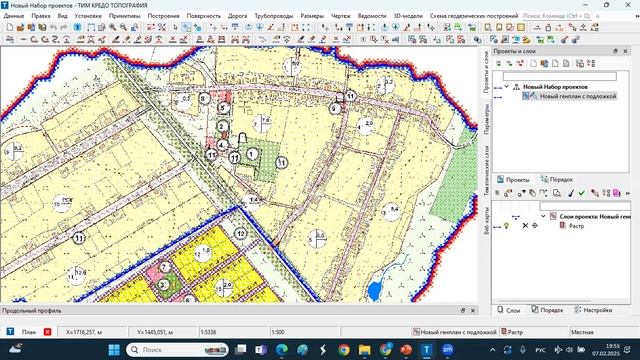The height and width of the screenshot is (360, 640).
Task: Open File Explorer from the taskbar
Action: coord(364,350)
